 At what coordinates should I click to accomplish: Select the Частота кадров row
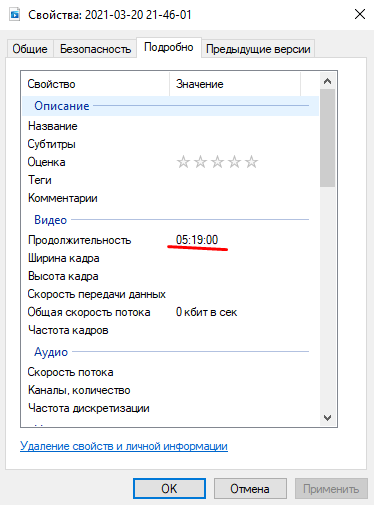170,330
